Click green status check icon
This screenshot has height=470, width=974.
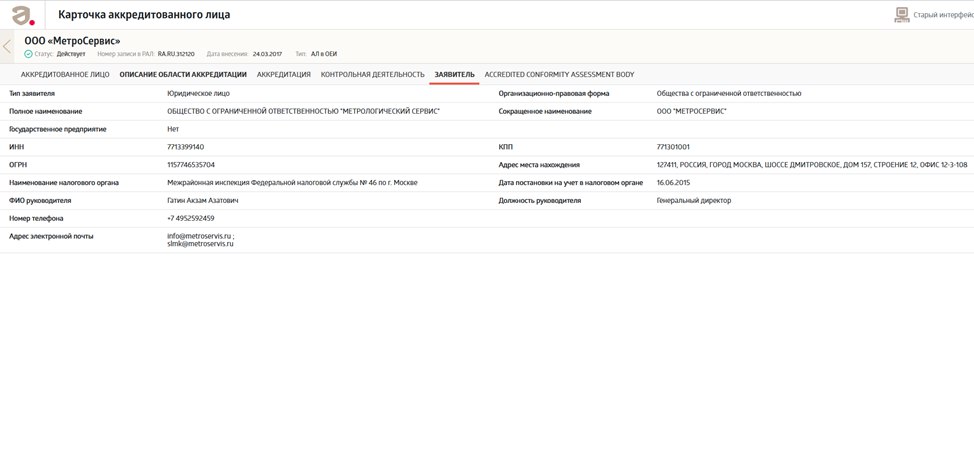click(28, 54)
